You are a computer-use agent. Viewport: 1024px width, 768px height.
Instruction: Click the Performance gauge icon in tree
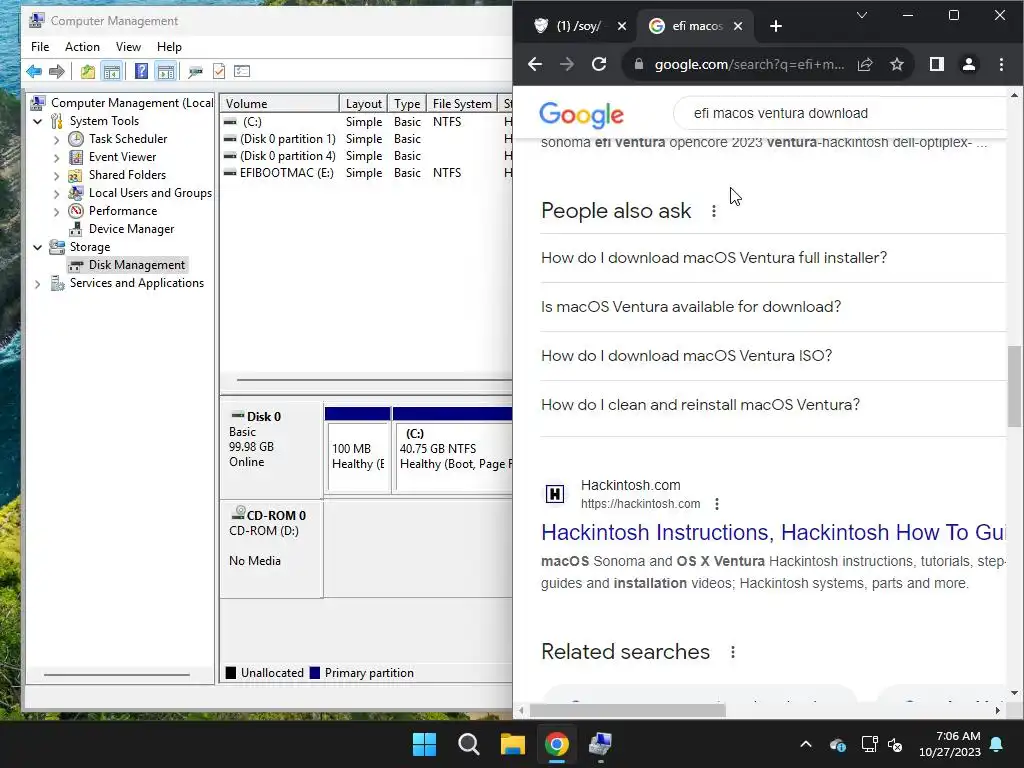(x=76, y=210)
